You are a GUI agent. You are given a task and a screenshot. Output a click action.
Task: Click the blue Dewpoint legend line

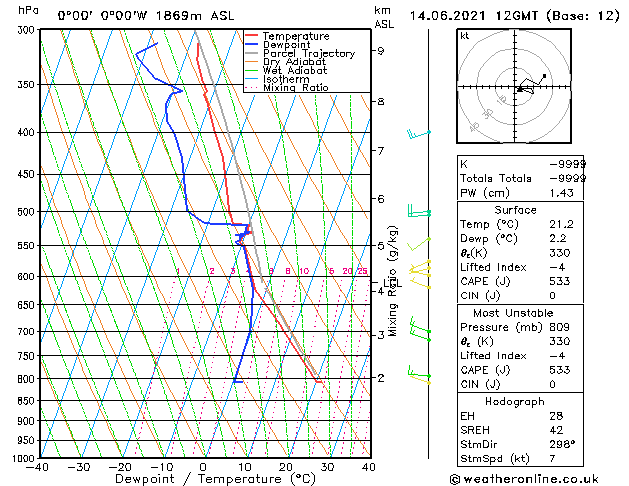[251, 45]
